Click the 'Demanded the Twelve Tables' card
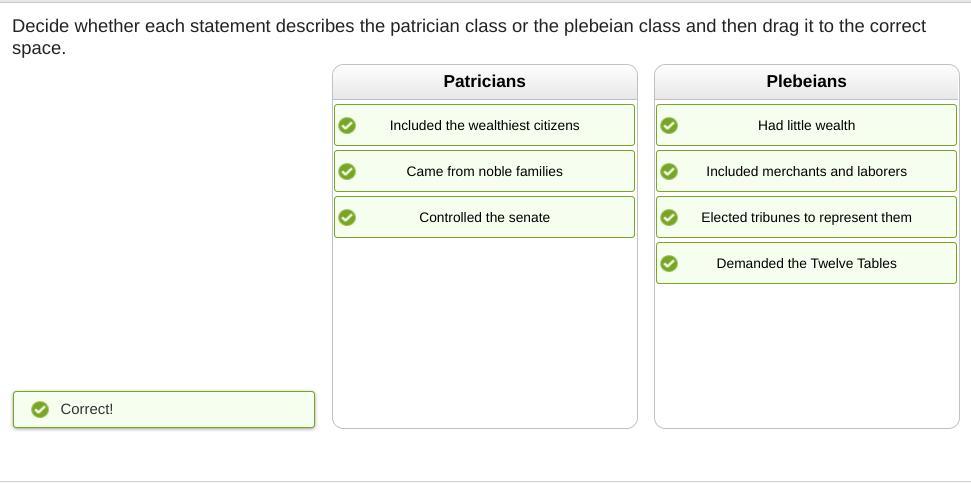 click(x=806, y=264)
